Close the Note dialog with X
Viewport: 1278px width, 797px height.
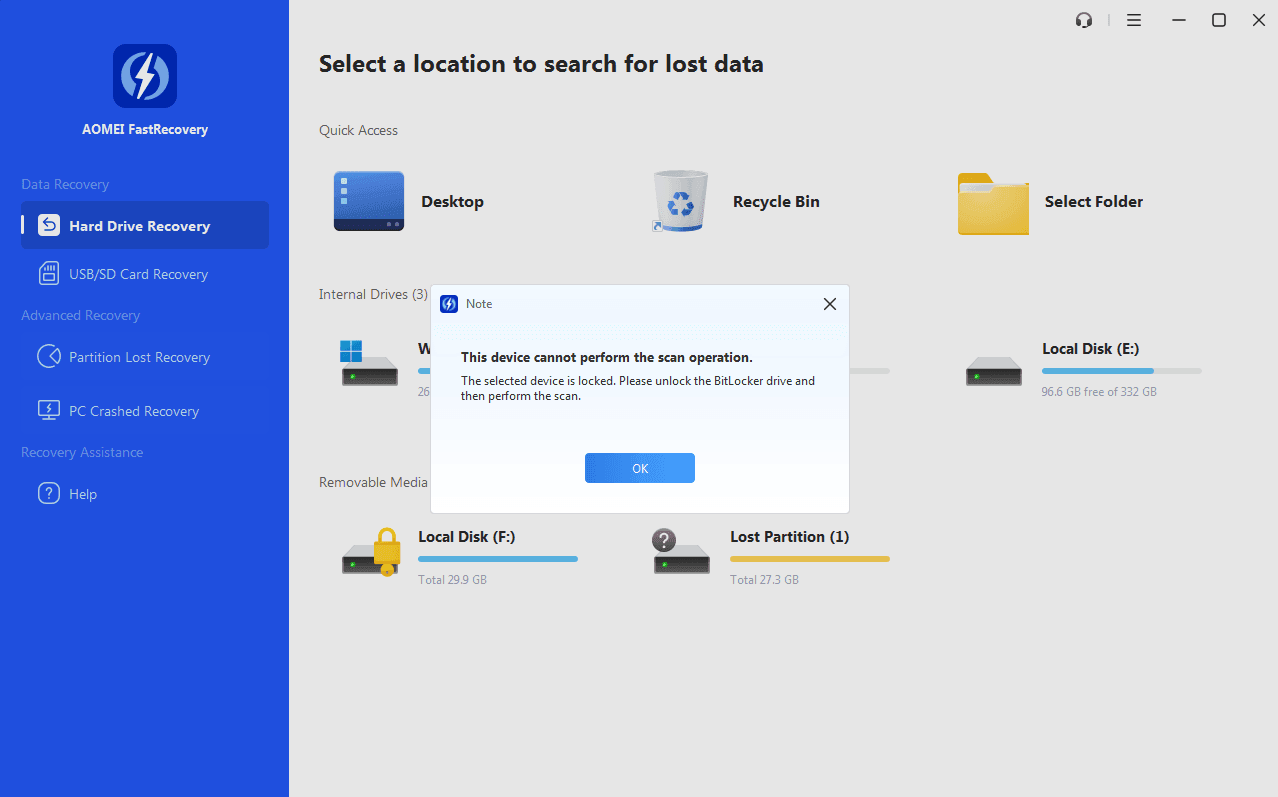(829, 304)
